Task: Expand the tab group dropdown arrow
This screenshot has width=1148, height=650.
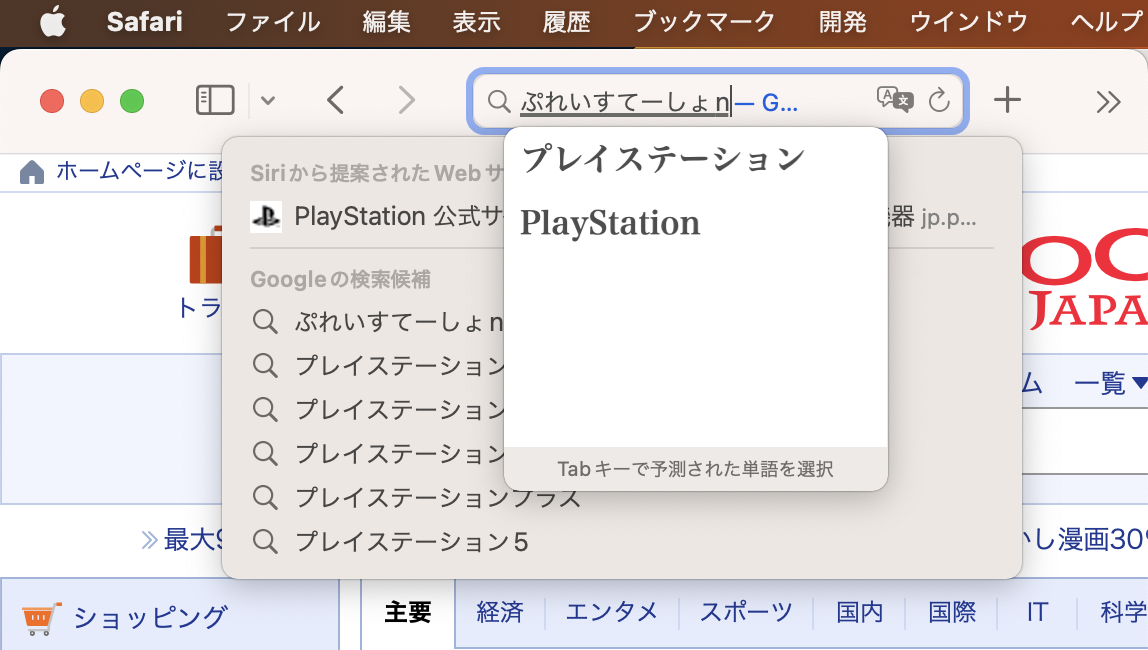Action: click(x=268, y=100)
